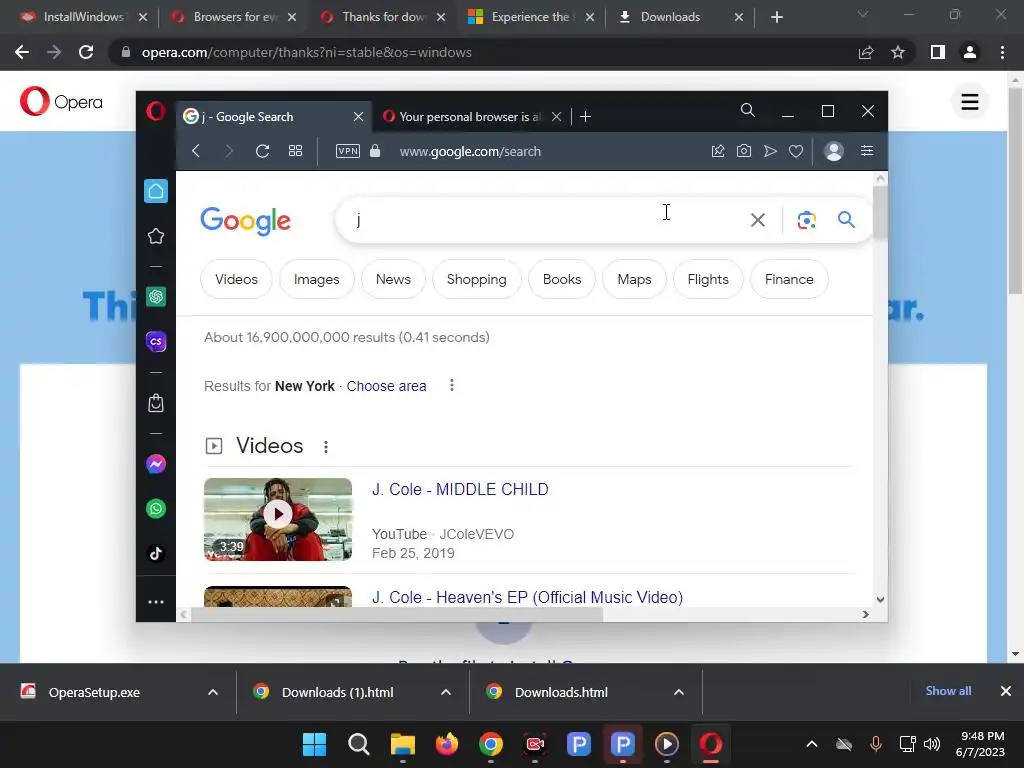The height and width of the screenshot is (768, 1024).
Task: Add the page to bookmarks with the heart icon
Action: (x=795, y=152)
